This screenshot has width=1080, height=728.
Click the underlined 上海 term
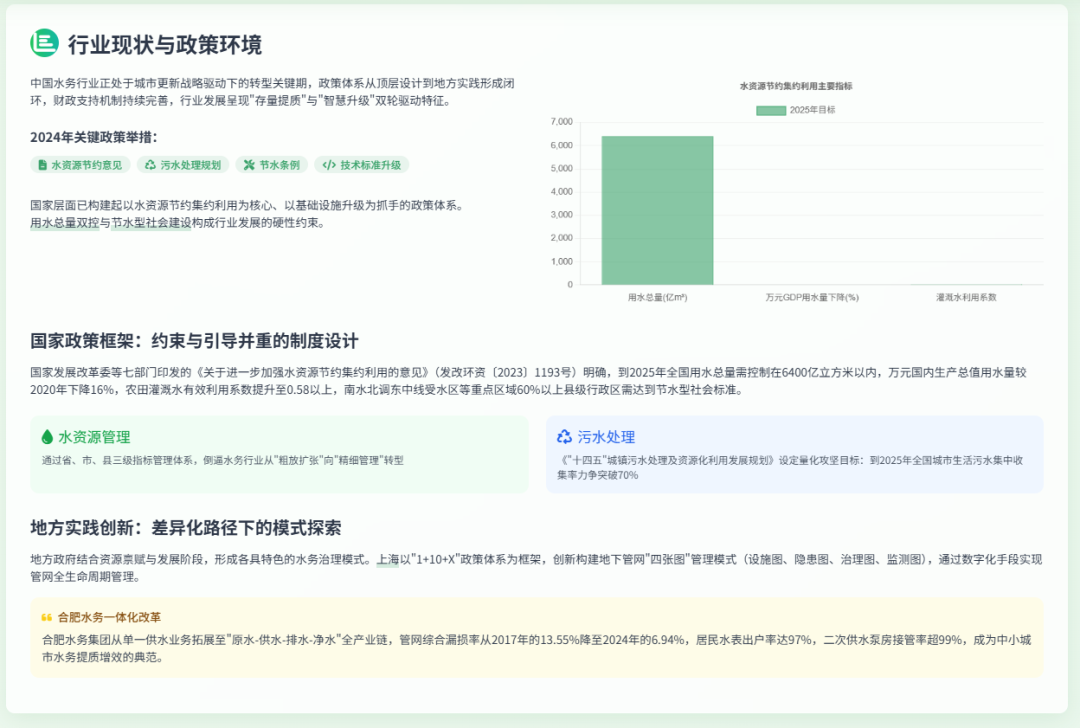(388, 560)
